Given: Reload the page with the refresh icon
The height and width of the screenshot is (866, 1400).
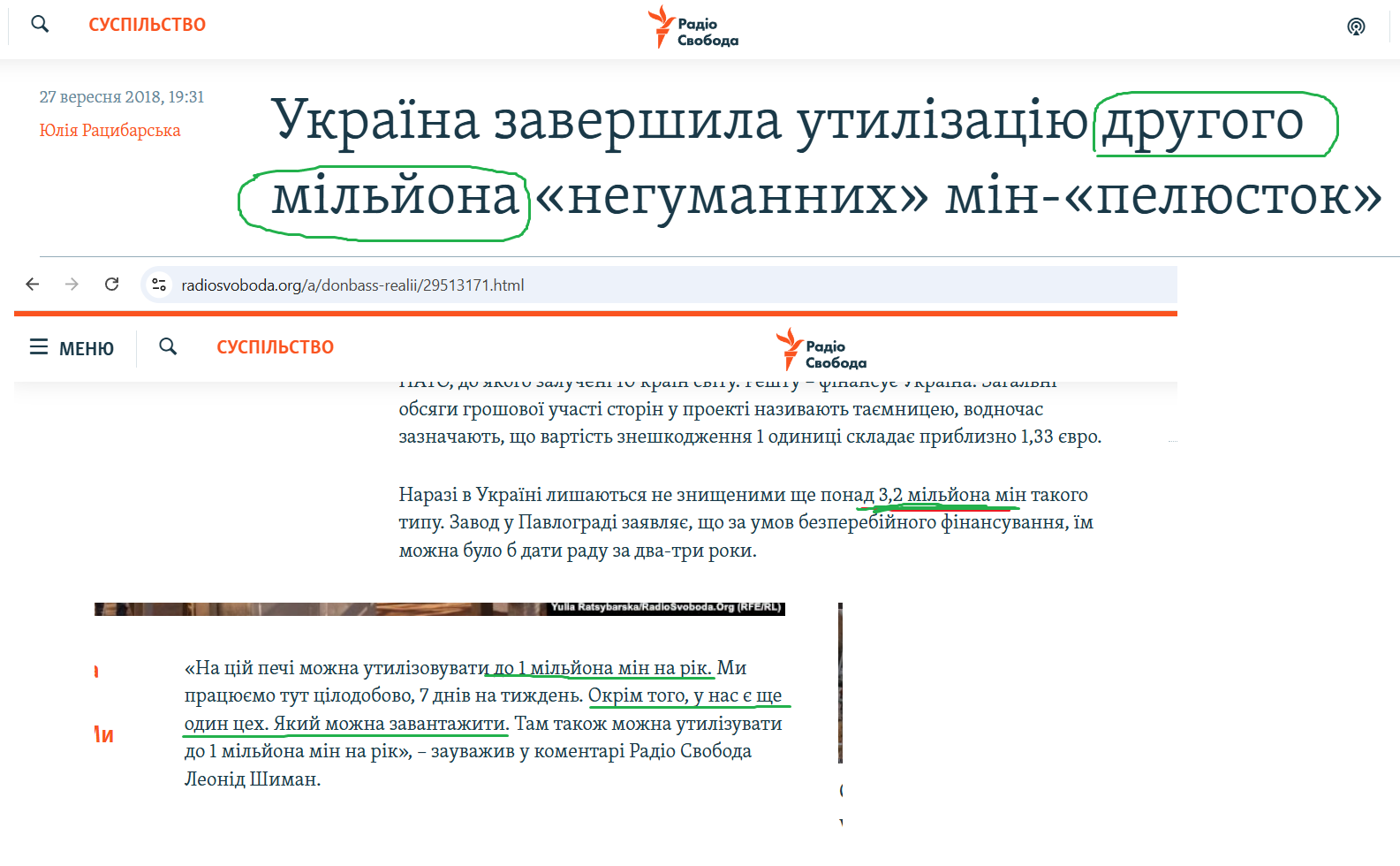Looking at the screenshot, I should tap(111, 284).
